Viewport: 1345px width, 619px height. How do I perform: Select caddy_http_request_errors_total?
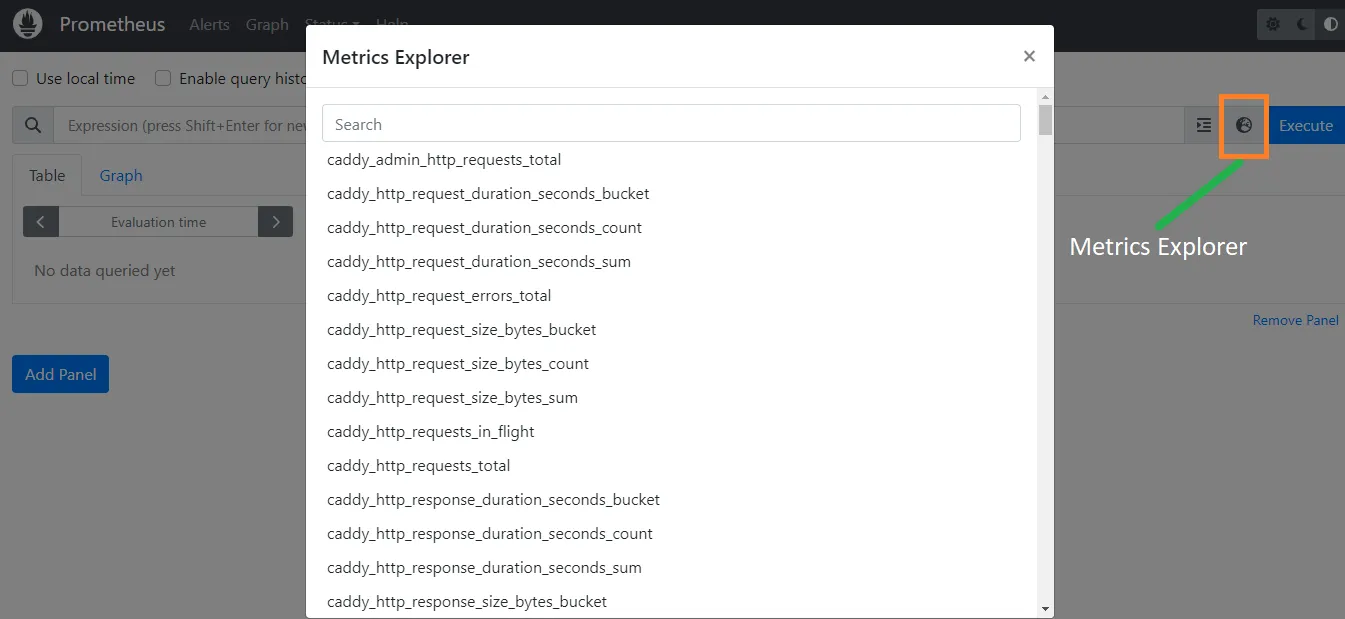click(x=439, y=296)
